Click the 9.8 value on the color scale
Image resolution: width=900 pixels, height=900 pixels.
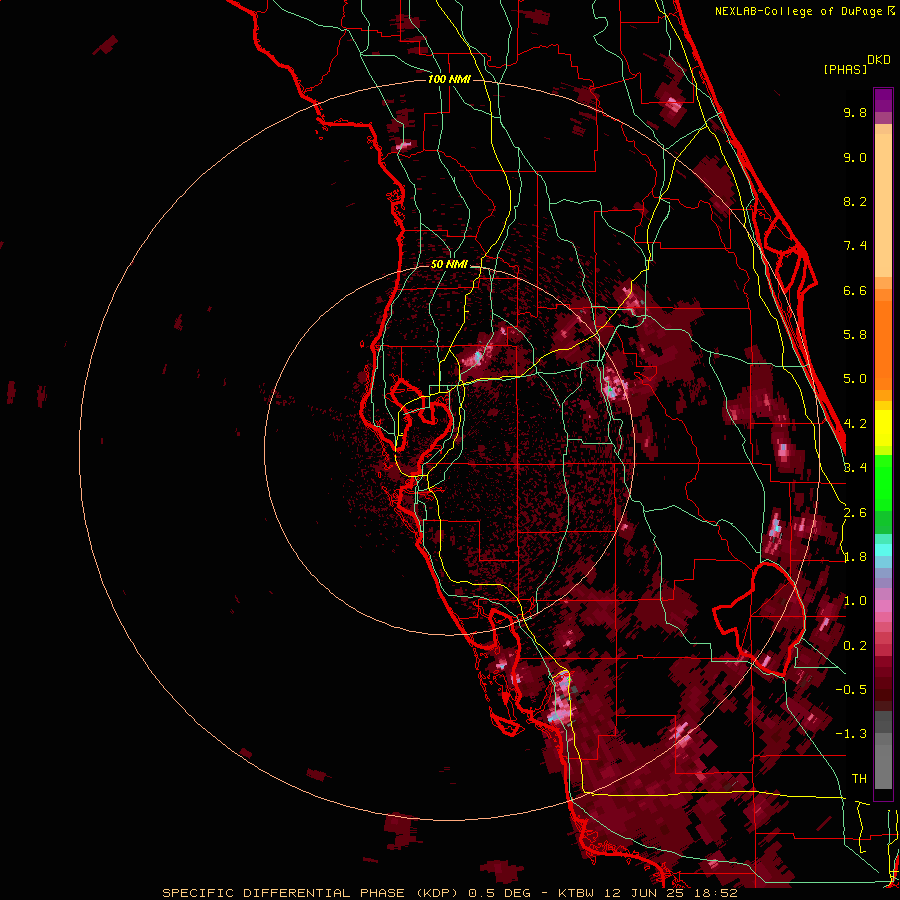click(x=855, y=113)
